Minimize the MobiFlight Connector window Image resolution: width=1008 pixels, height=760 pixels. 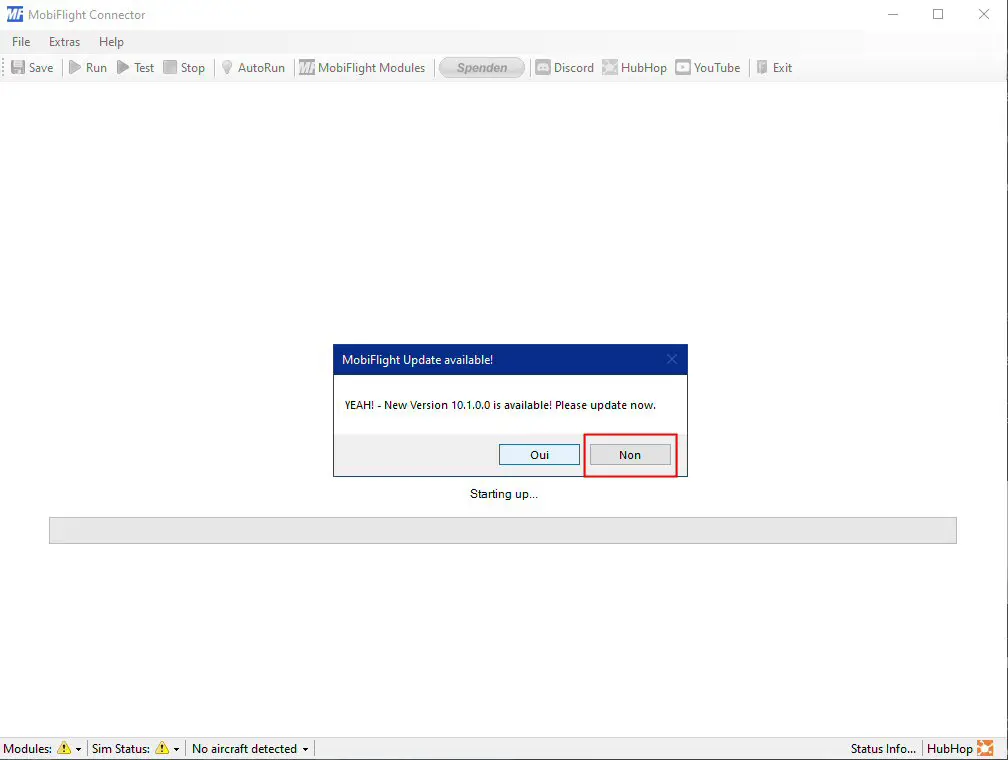point(892,14)
